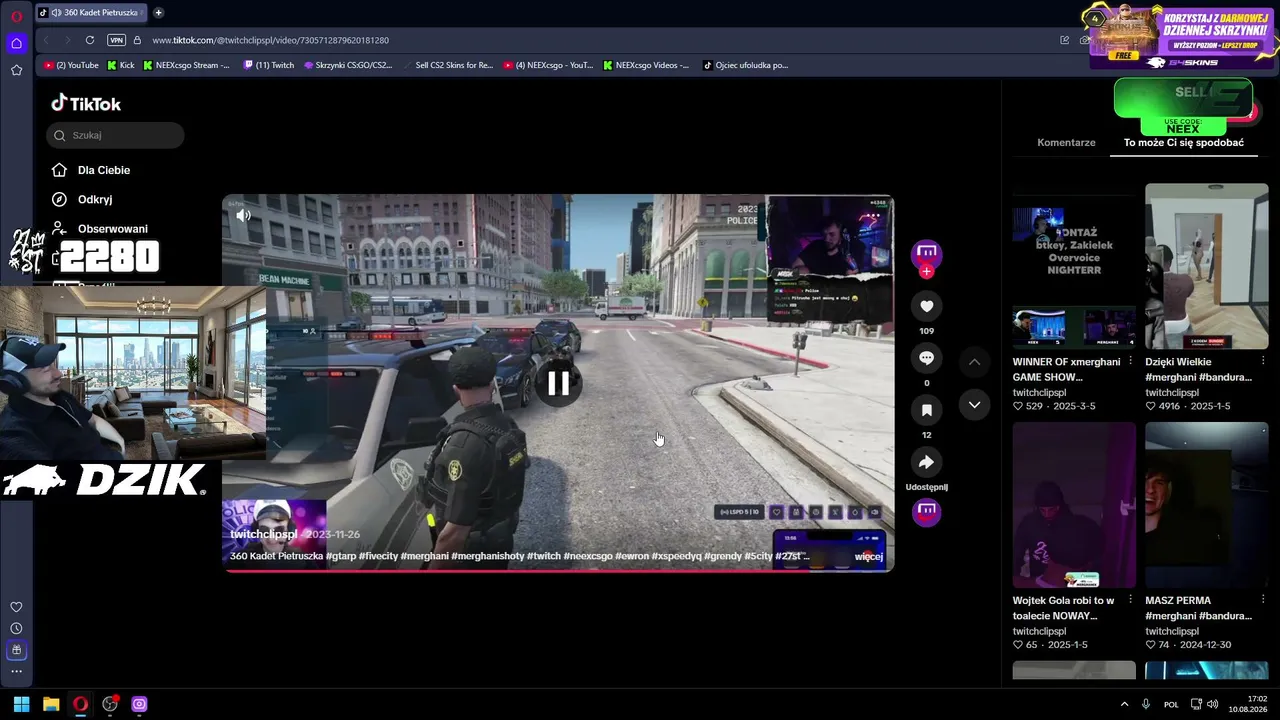
Task: Show hidden system tray icons
Action: click(x=1124, y=704)
